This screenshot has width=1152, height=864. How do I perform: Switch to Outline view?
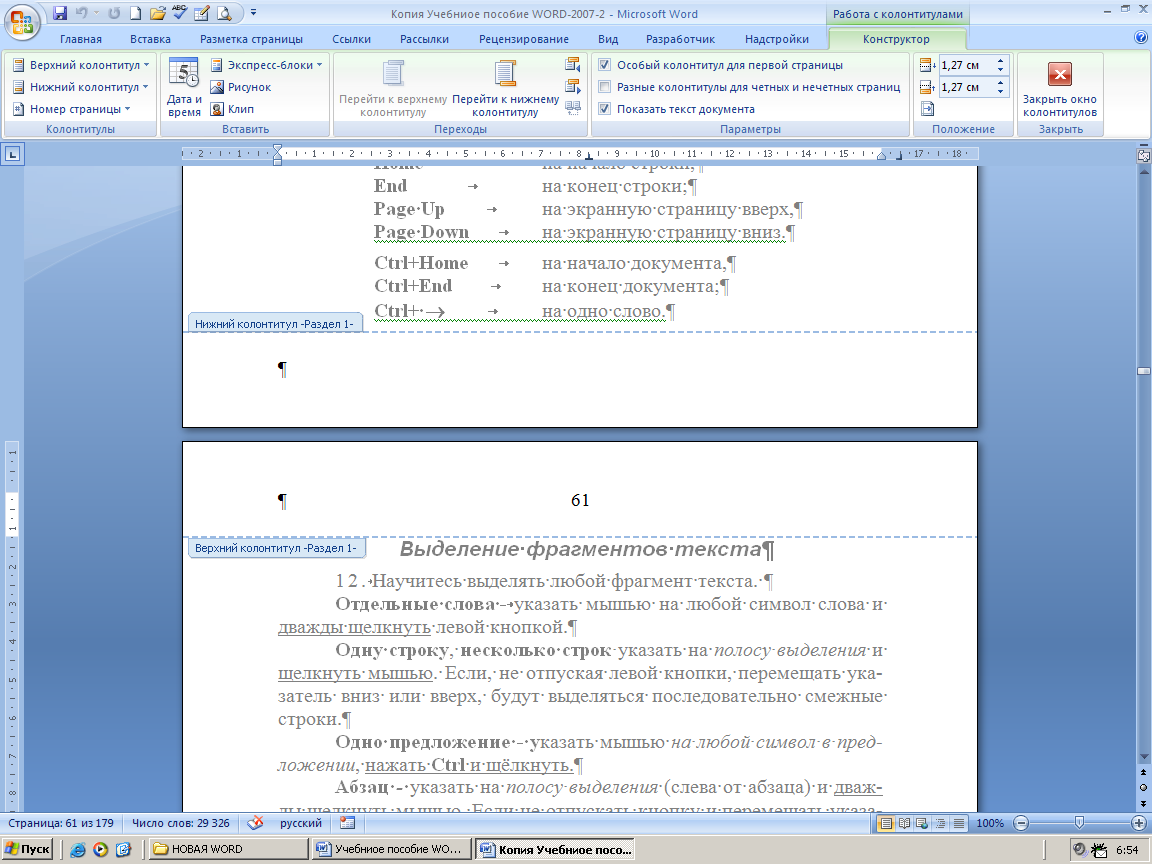pyautogui.click(x=940, y=823)
